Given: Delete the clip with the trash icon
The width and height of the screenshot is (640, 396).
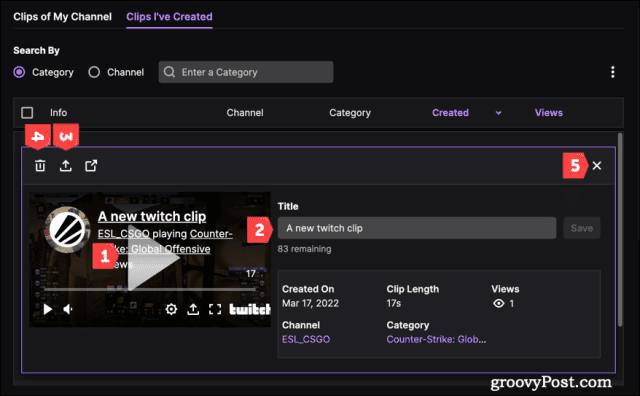Looking at the screenshot, I should (x=40, y=166).
